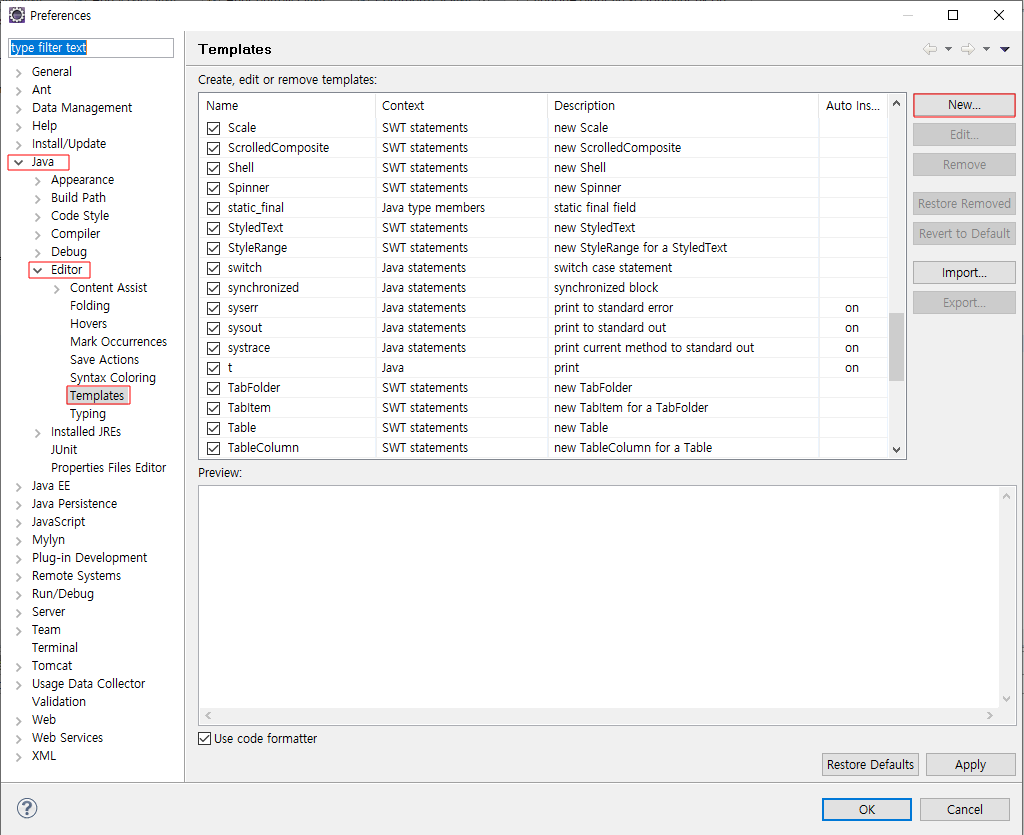Select Save Actions preference page
The height and width of the screenshot is (835, 1024).
pyautogui.click(x=104, y=360)
